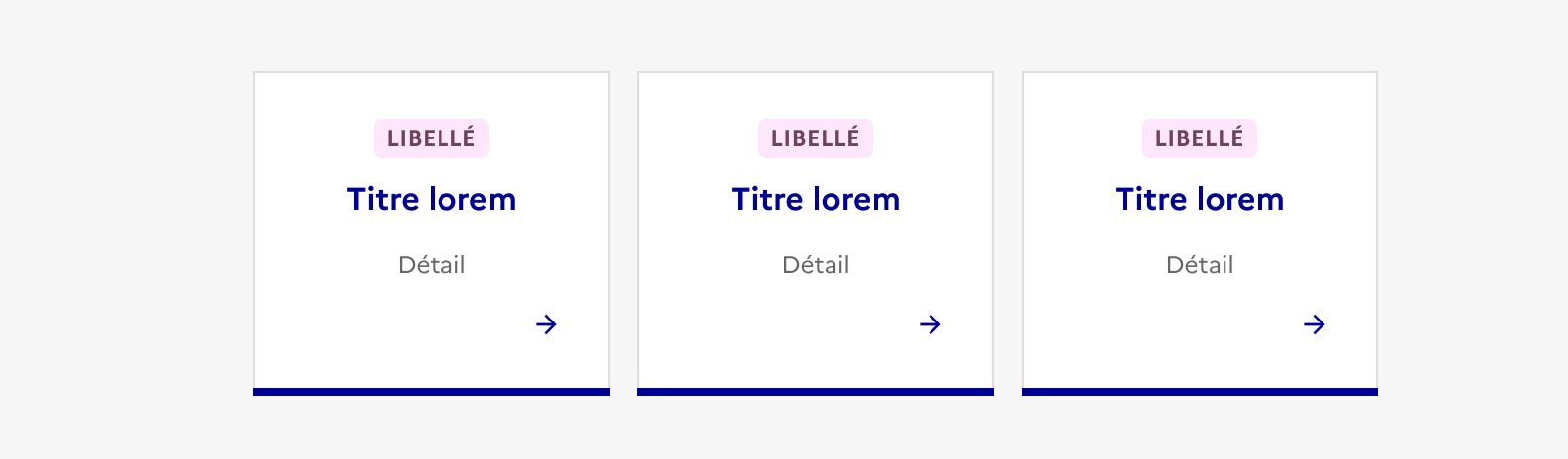Screen dimensions: 1568x459
Task: Click the "Détail" text in the first card
Action: pyautogui.click(x=432, y=265)
